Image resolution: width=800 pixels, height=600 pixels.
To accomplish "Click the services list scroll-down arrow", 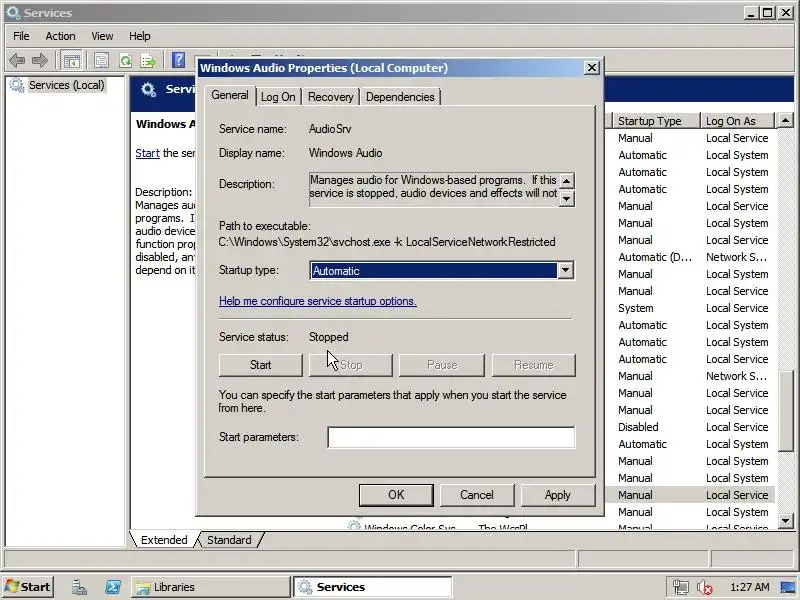I will coord(786,521).
